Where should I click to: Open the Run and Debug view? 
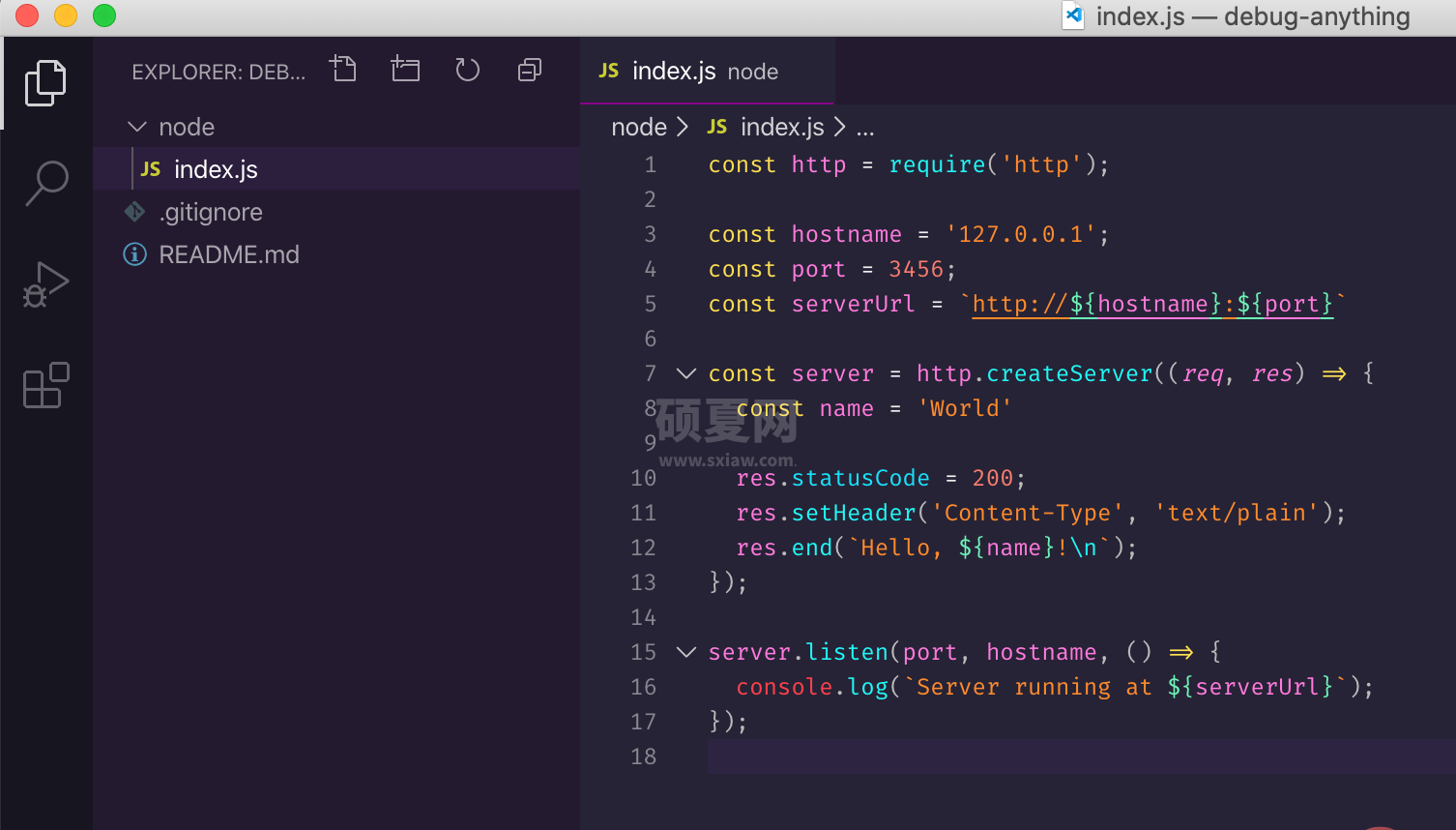(45, 284)
